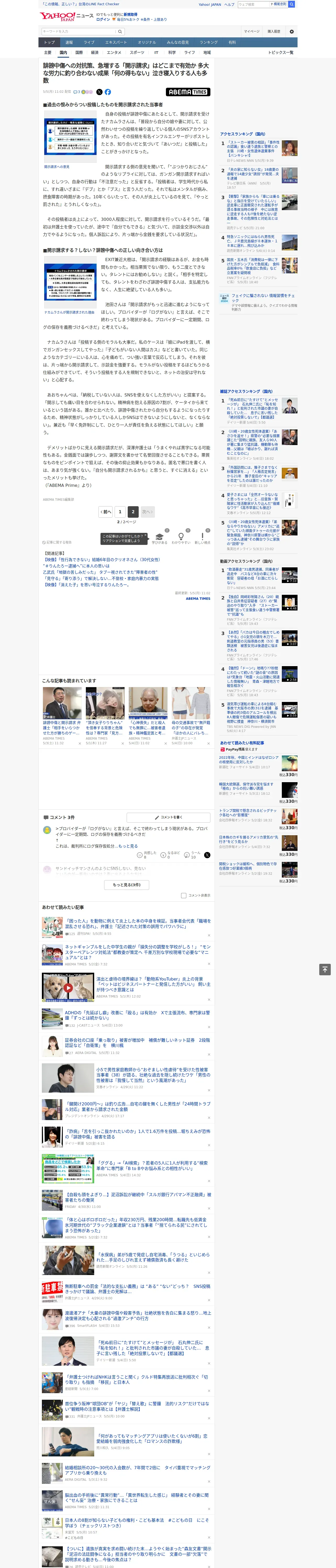The width and height of the screenshot is (336, 1568).
Task: Open the ABEMA TIMES link below the last-updated time
Action: point(198,598)
